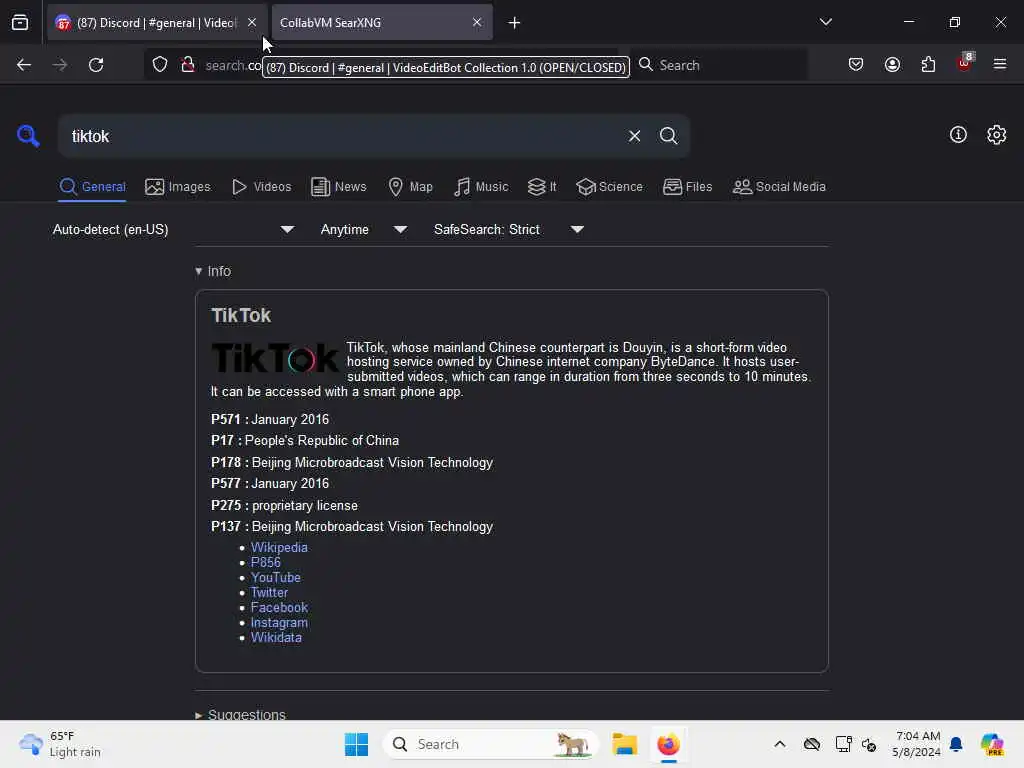The image size is (1024, 768).
Task: Click the Firefox View icon
Action: pyautogui.click(x=20, y=23)
